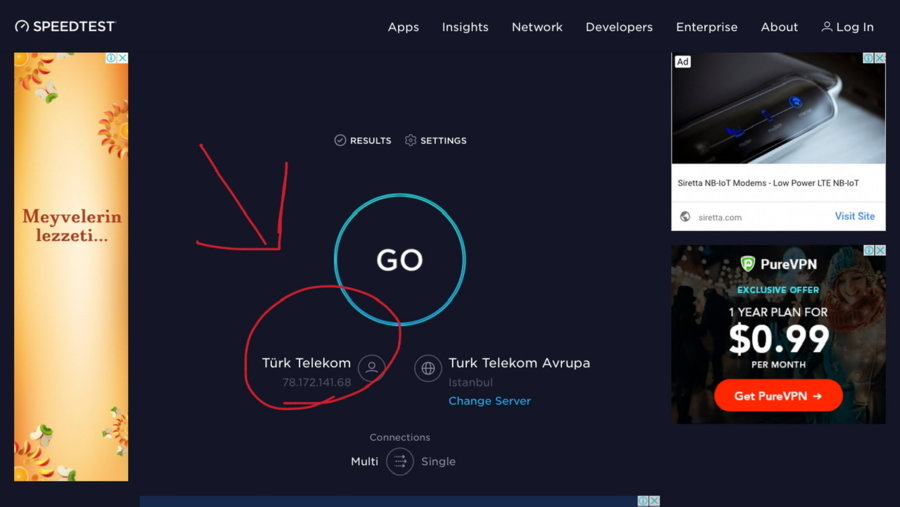Click the PureVPN shield logo
This screenshot has width=900, height=507.
tap(747, 264)
